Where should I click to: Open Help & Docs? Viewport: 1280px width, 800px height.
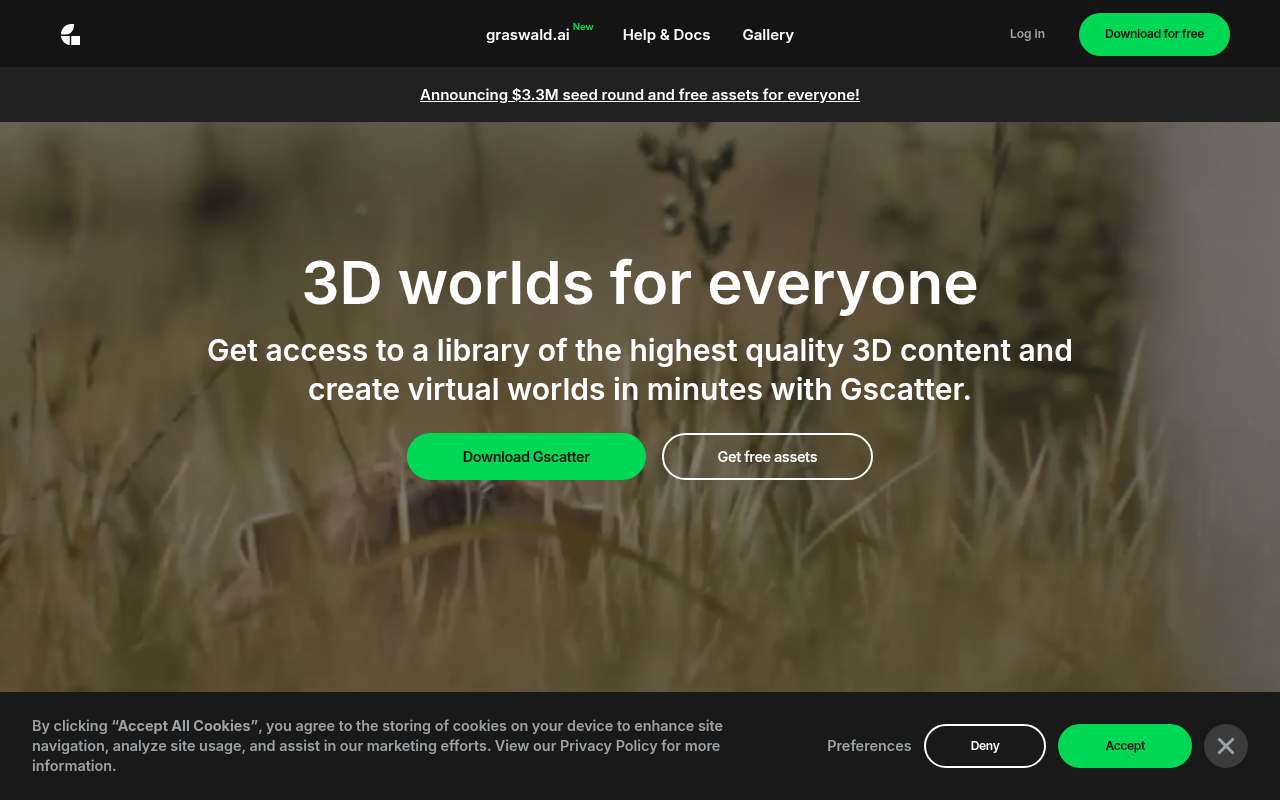tap(666, 34)
